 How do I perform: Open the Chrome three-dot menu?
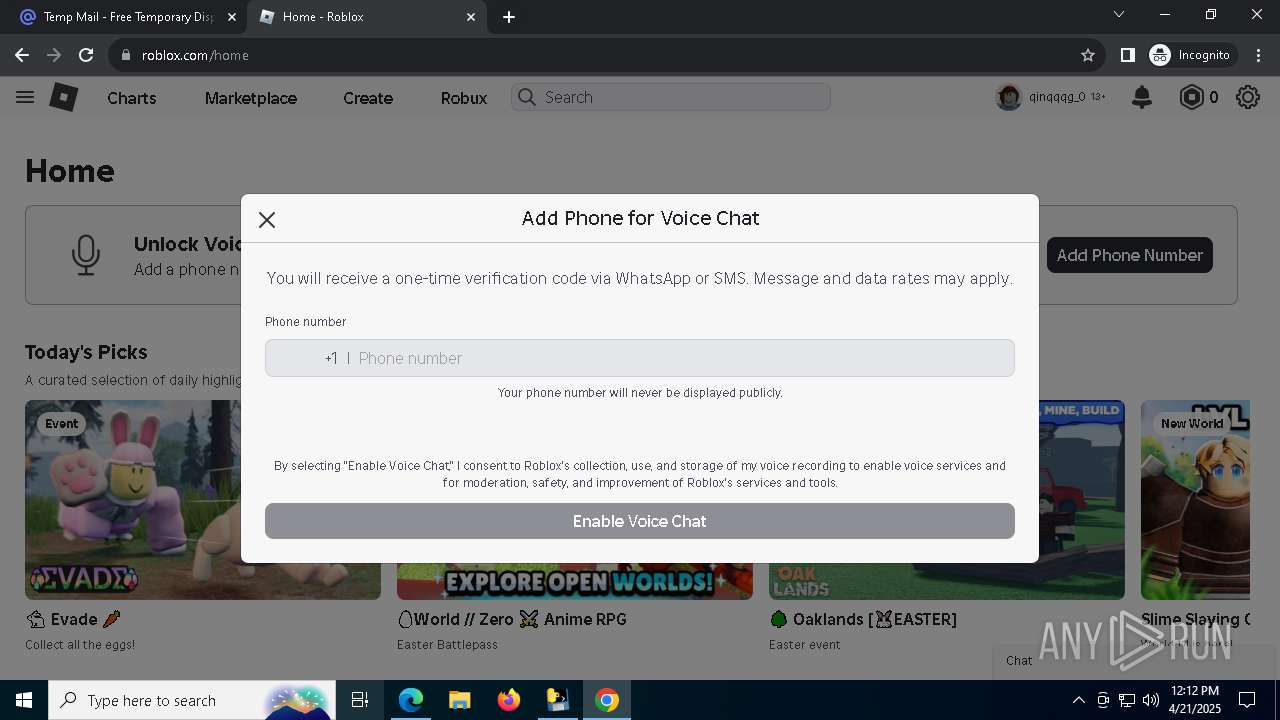(x=1257, y=55)
